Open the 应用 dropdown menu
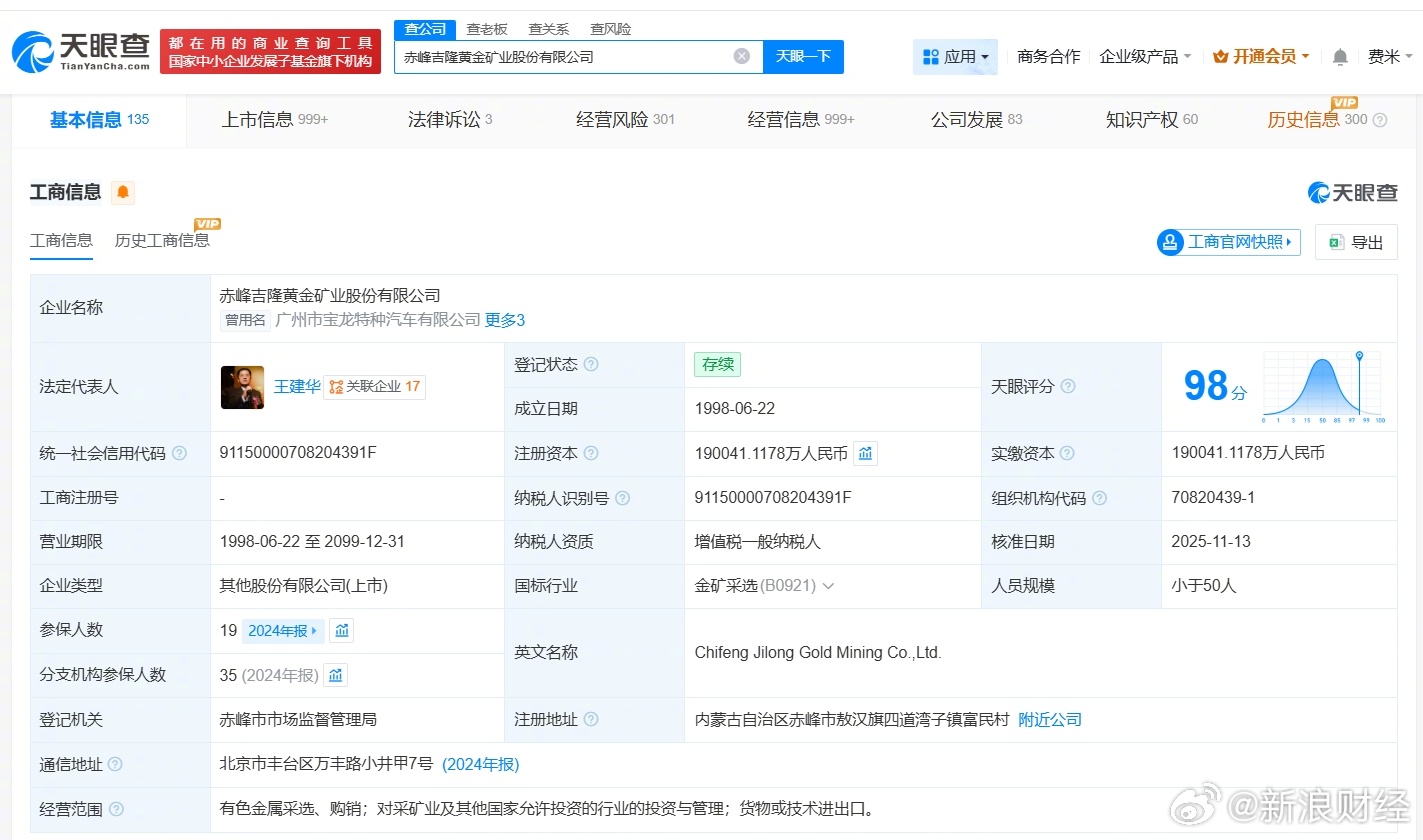1423x840 pixels. pyautogui.click(x=955, y=57)
